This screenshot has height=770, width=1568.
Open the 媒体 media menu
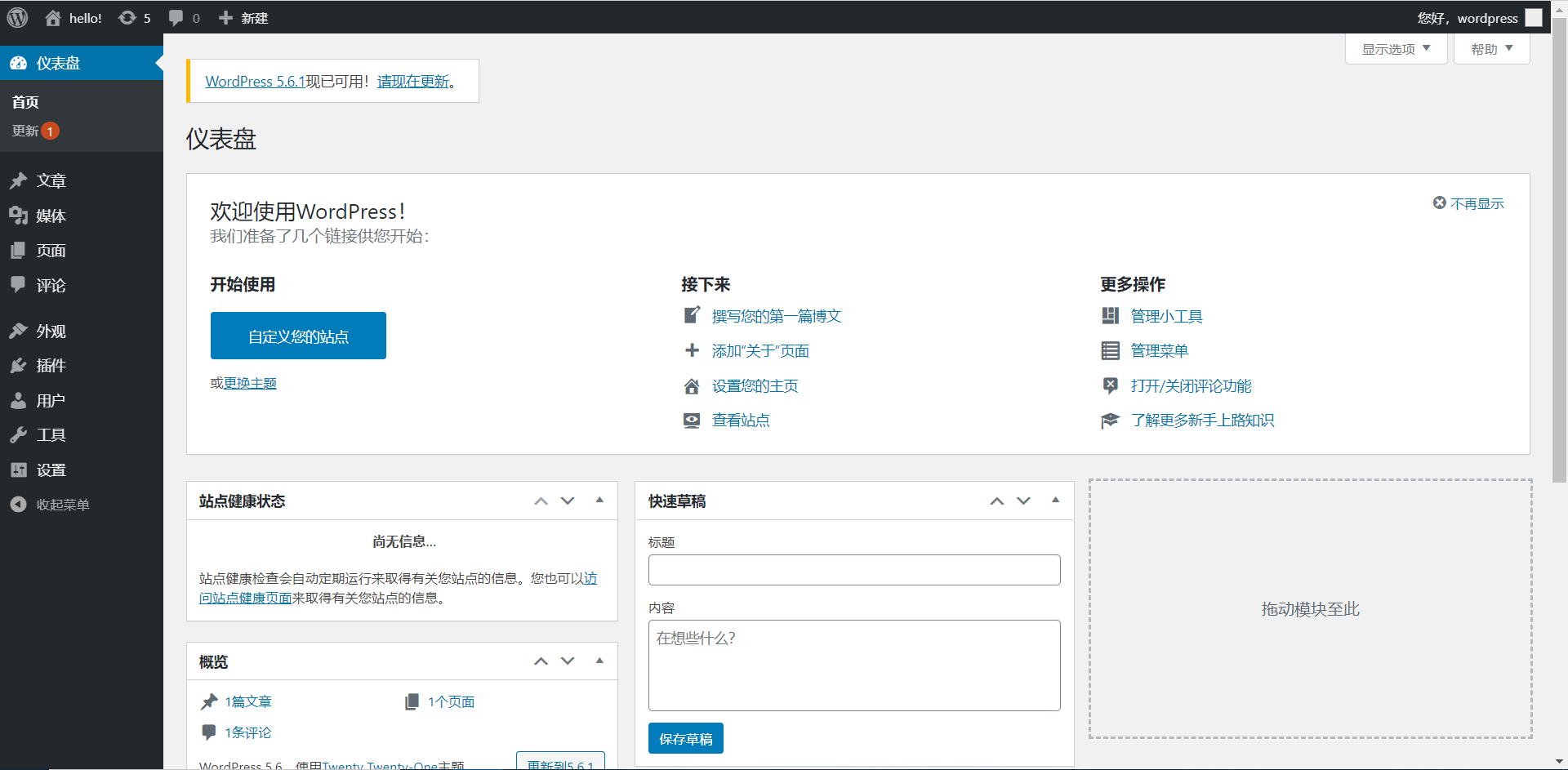82,216
